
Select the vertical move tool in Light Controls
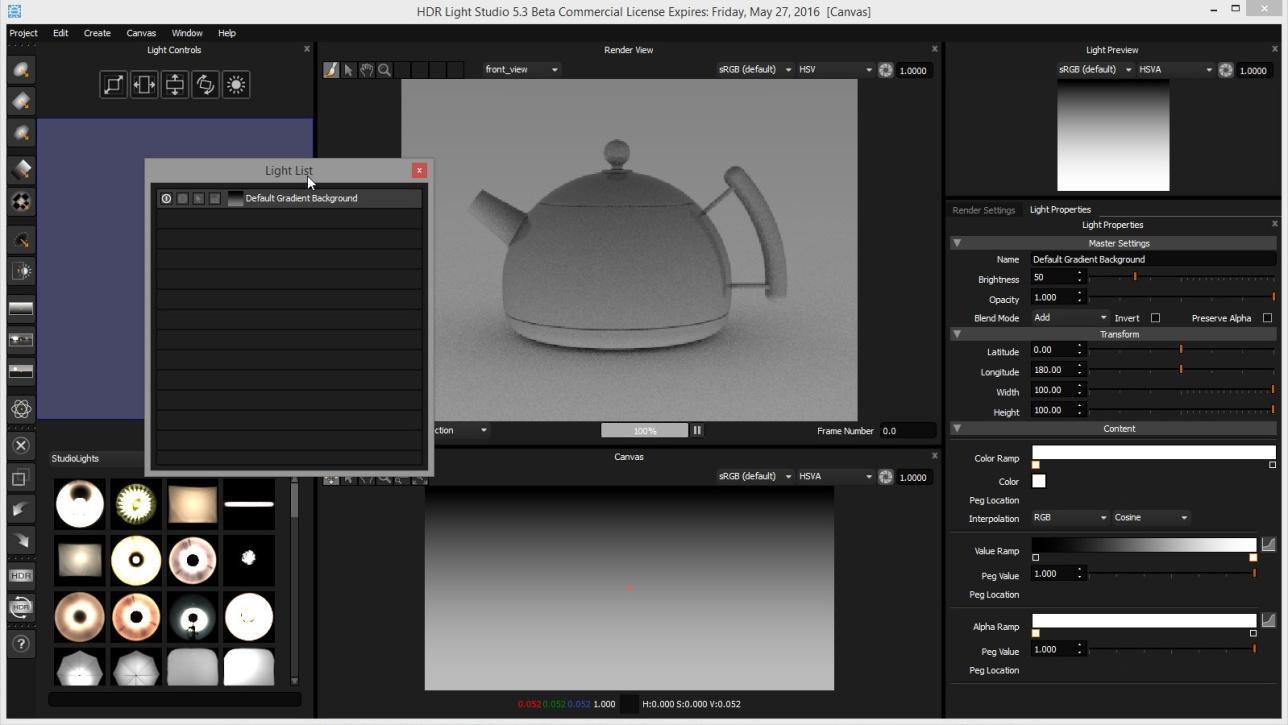[x=175, y=85]
